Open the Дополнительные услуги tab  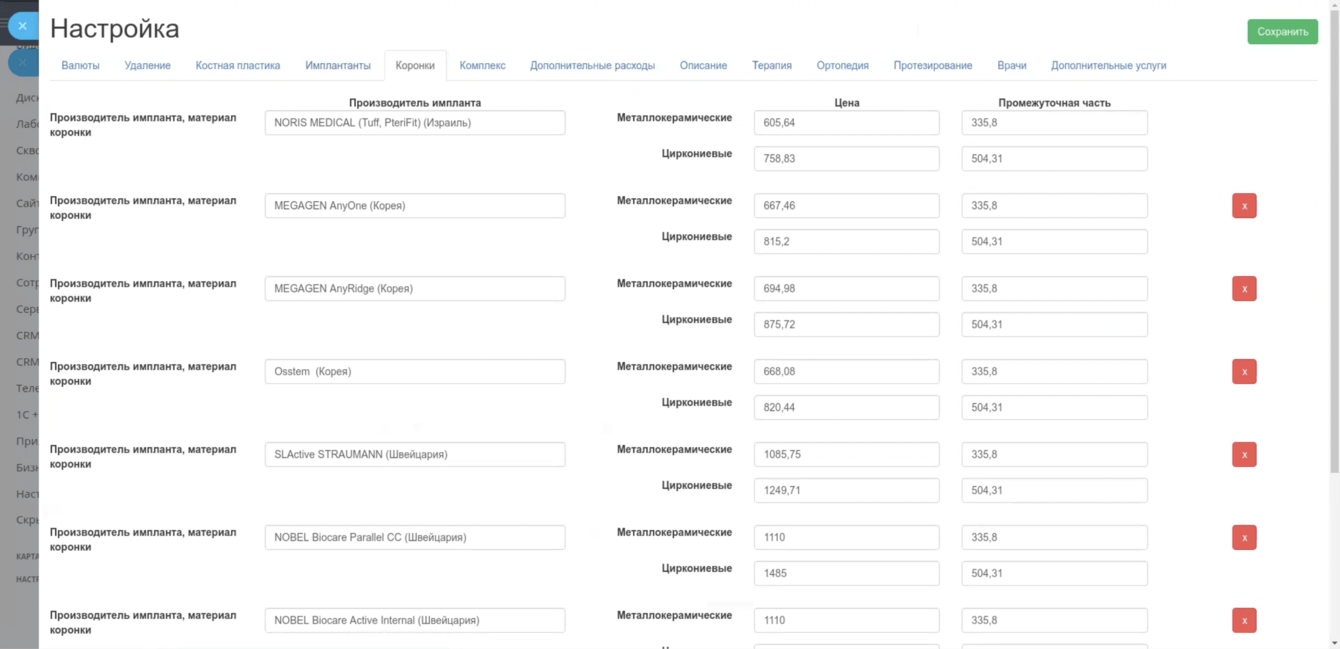click(1108, 66)
